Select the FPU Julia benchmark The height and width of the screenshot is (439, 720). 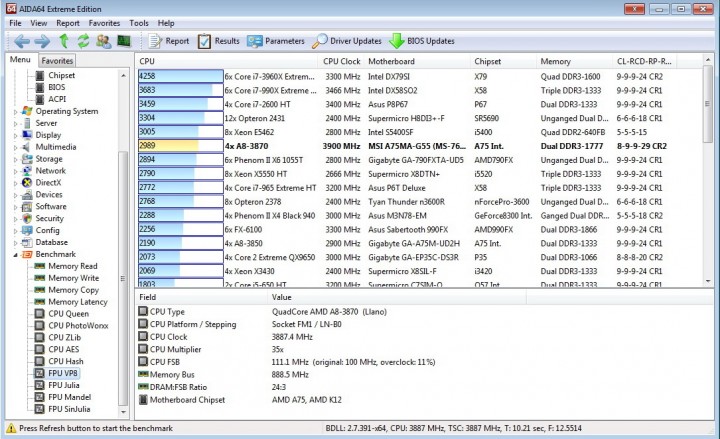pyautogui.click(x=63, y=385)
